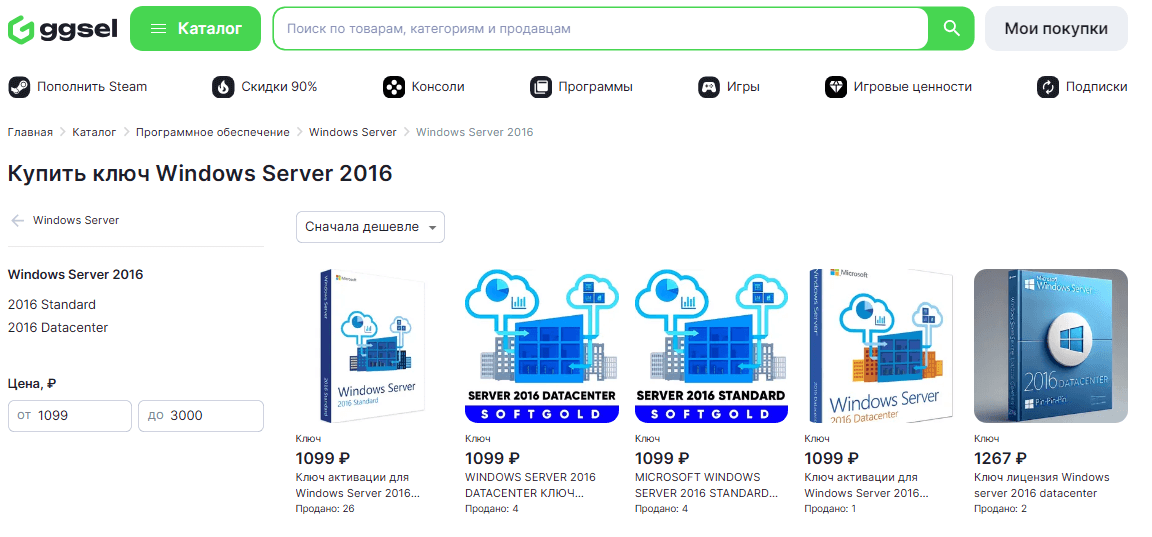Open Скидки 90% section
The width and height of the screenshot is (1152, 537).
[x=279, y=87]
